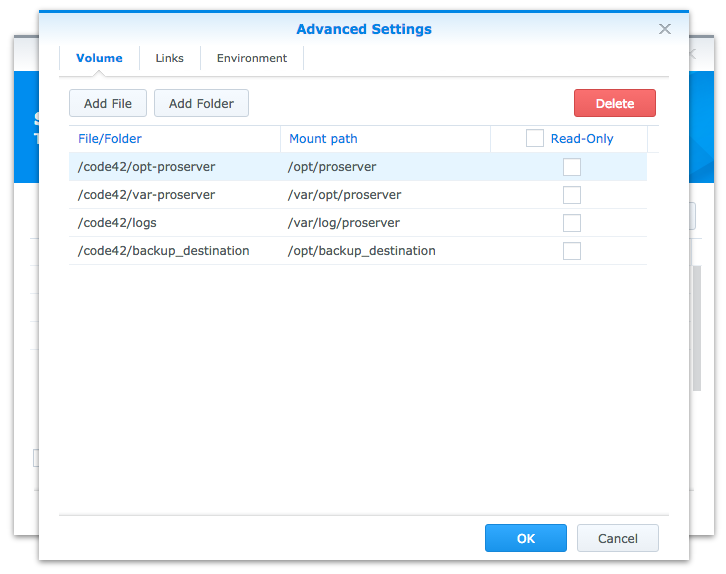Viewport: 726px width, 574px height.
Task: Select the /code42/logs folder row
Action: click(x=358, y=223)
